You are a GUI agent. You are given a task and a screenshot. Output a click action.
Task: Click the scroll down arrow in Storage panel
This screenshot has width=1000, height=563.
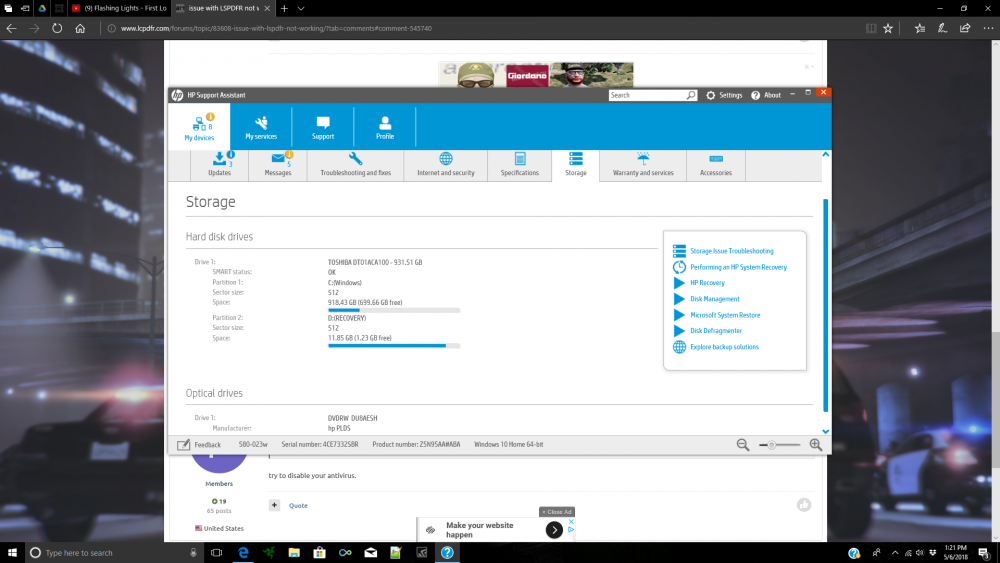point(825,432)
